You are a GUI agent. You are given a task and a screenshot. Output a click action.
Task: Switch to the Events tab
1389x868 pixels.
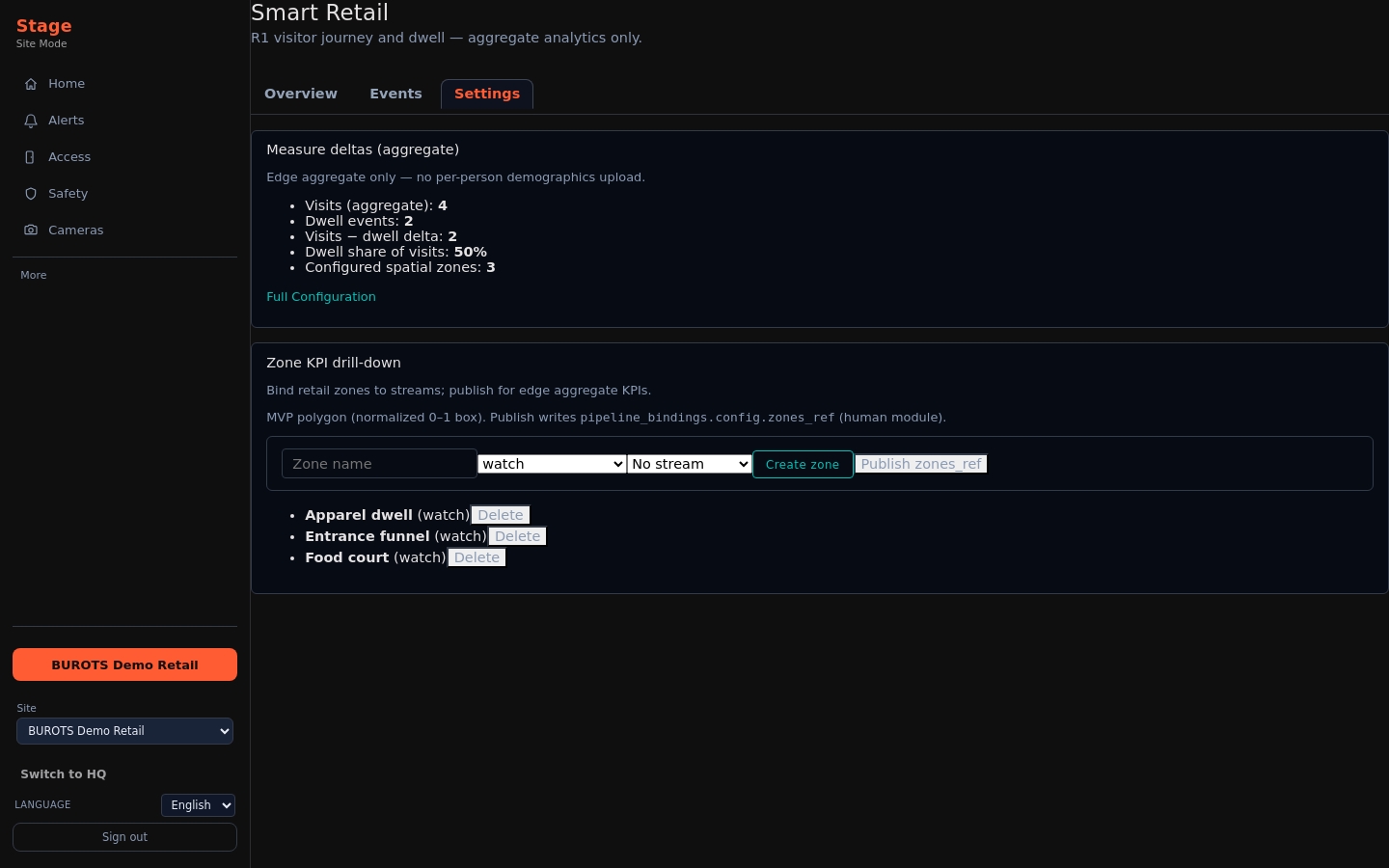pyautogui.click(x=395, y=94)
